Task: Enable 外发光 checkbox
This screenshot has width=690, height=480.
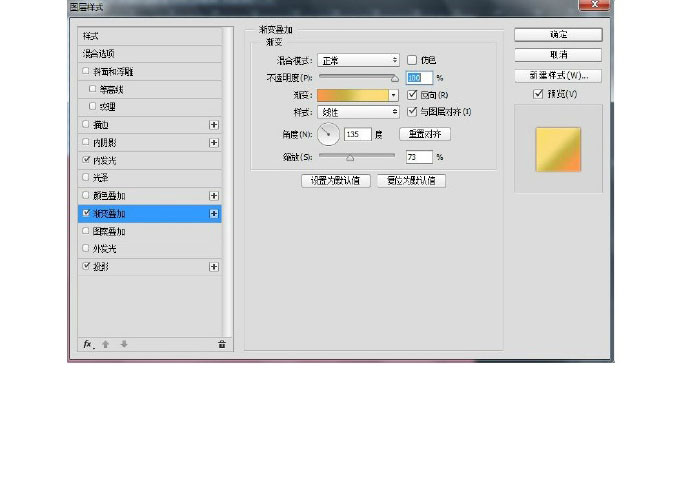Action: click(86, 248)
